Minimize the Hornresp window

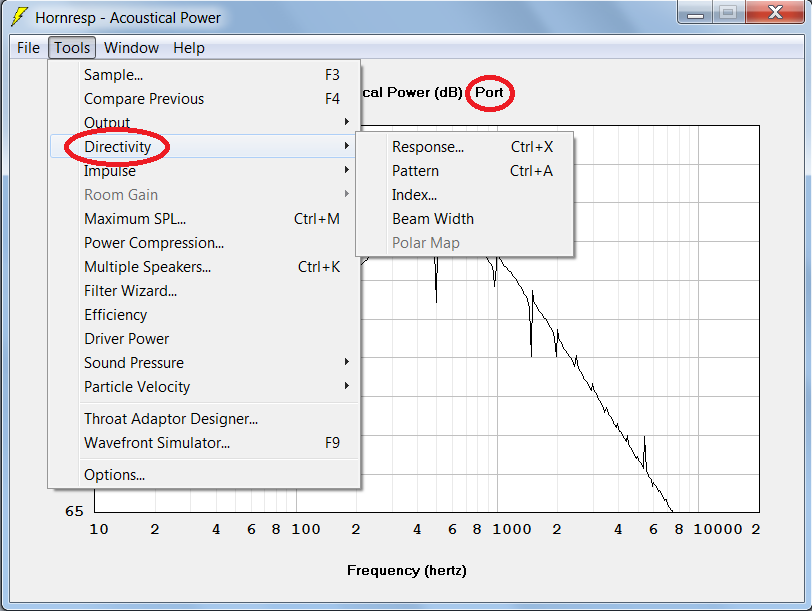pos(695,12)
